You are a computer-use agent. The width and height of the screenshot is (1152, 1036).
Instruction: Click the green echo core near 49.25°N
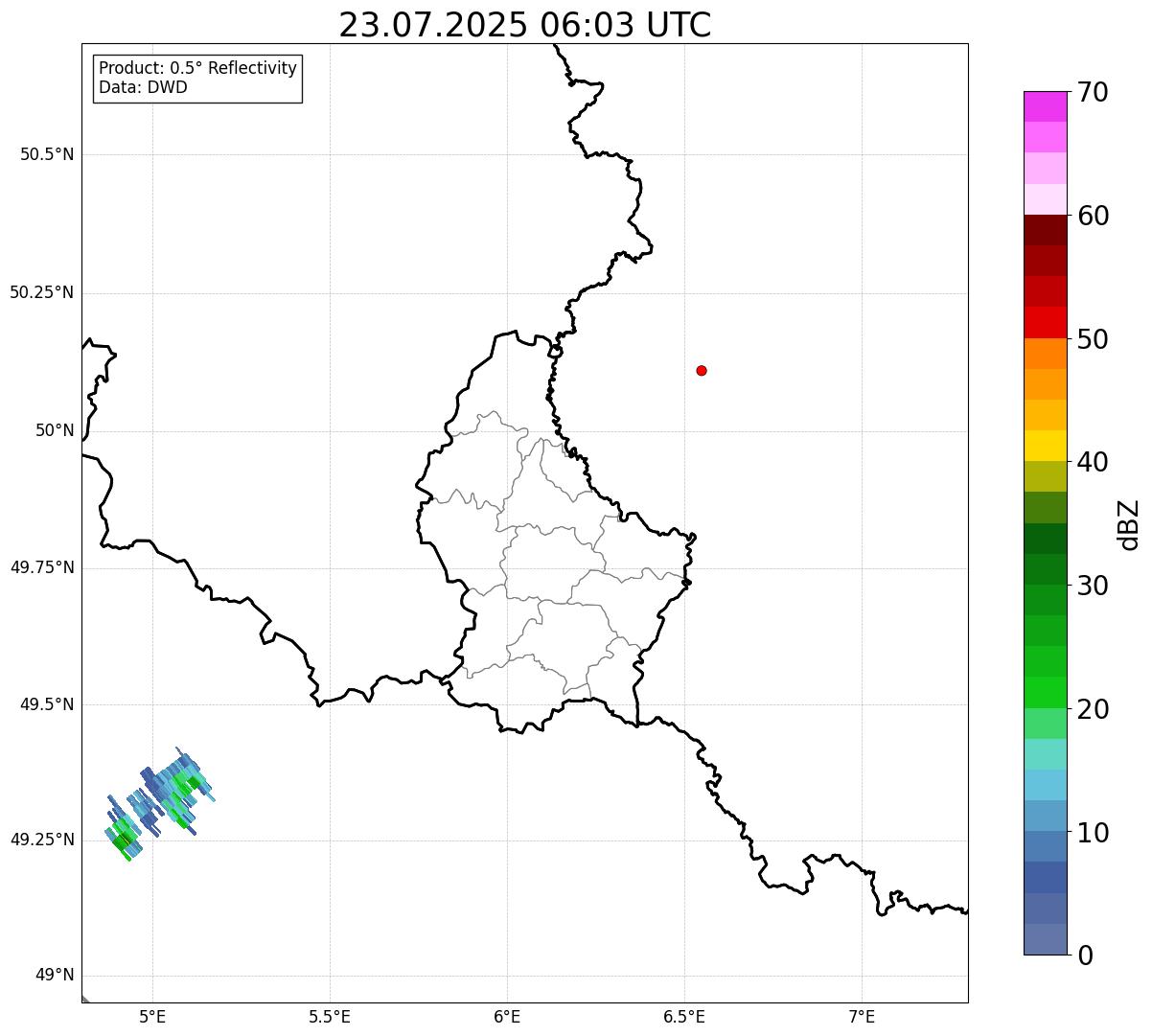[x=123, y=840]
